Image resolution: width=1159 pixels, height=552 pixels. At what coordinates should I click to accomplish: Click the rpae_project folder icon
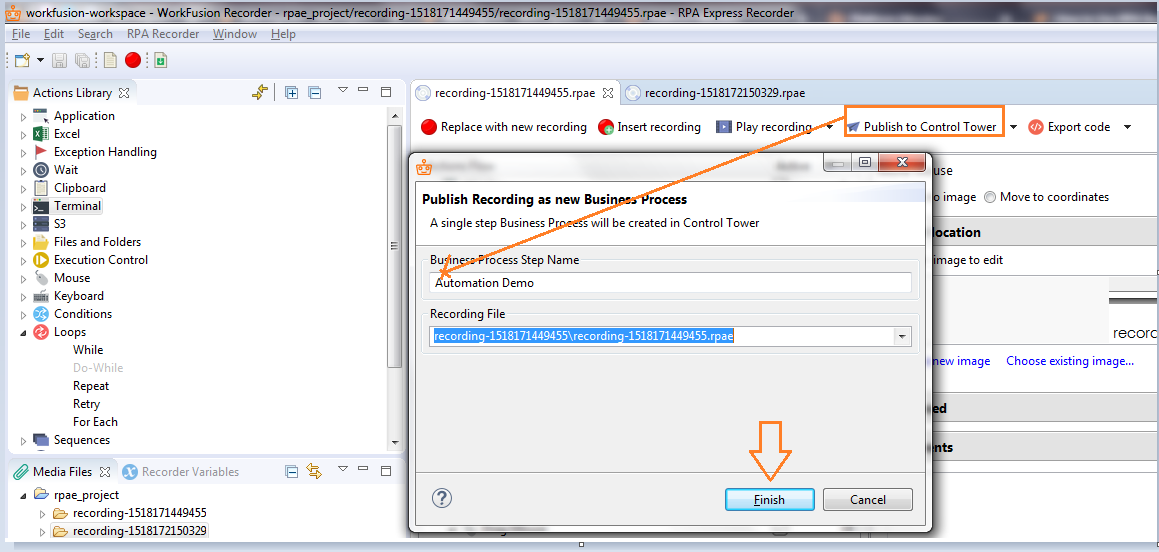point(41,495)
